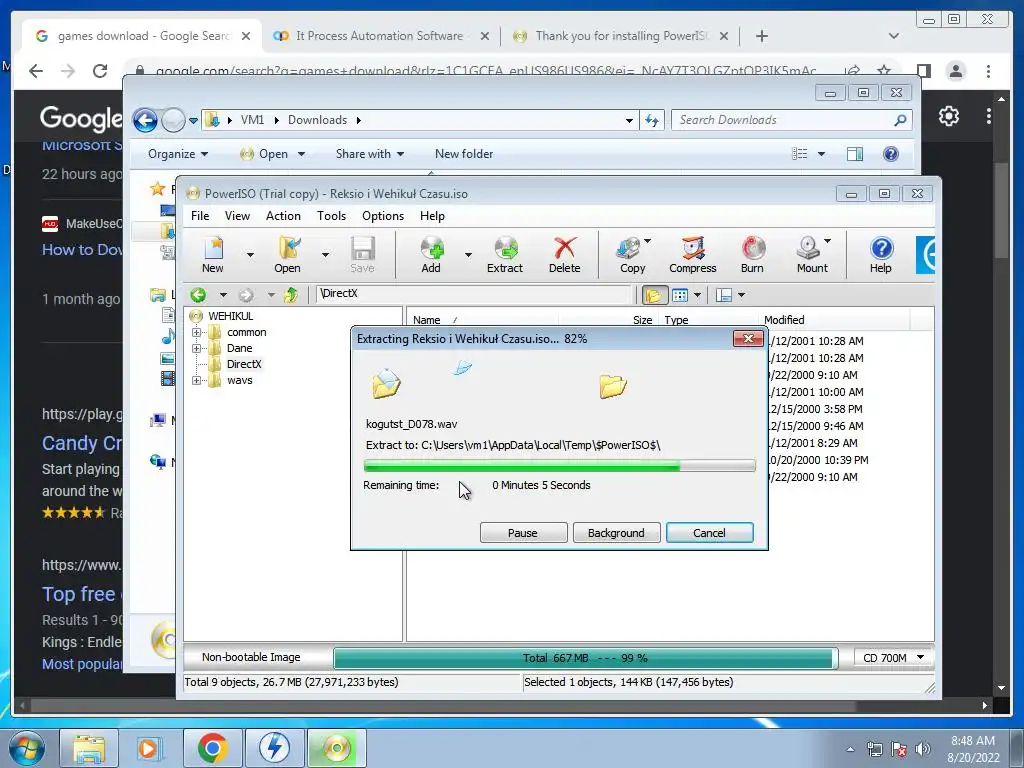The height and width of the screenshot is (768, 1024).
Task: Open the Share with dropdown in Explorer
Action: pyautogui.click(x=370, y=154)
